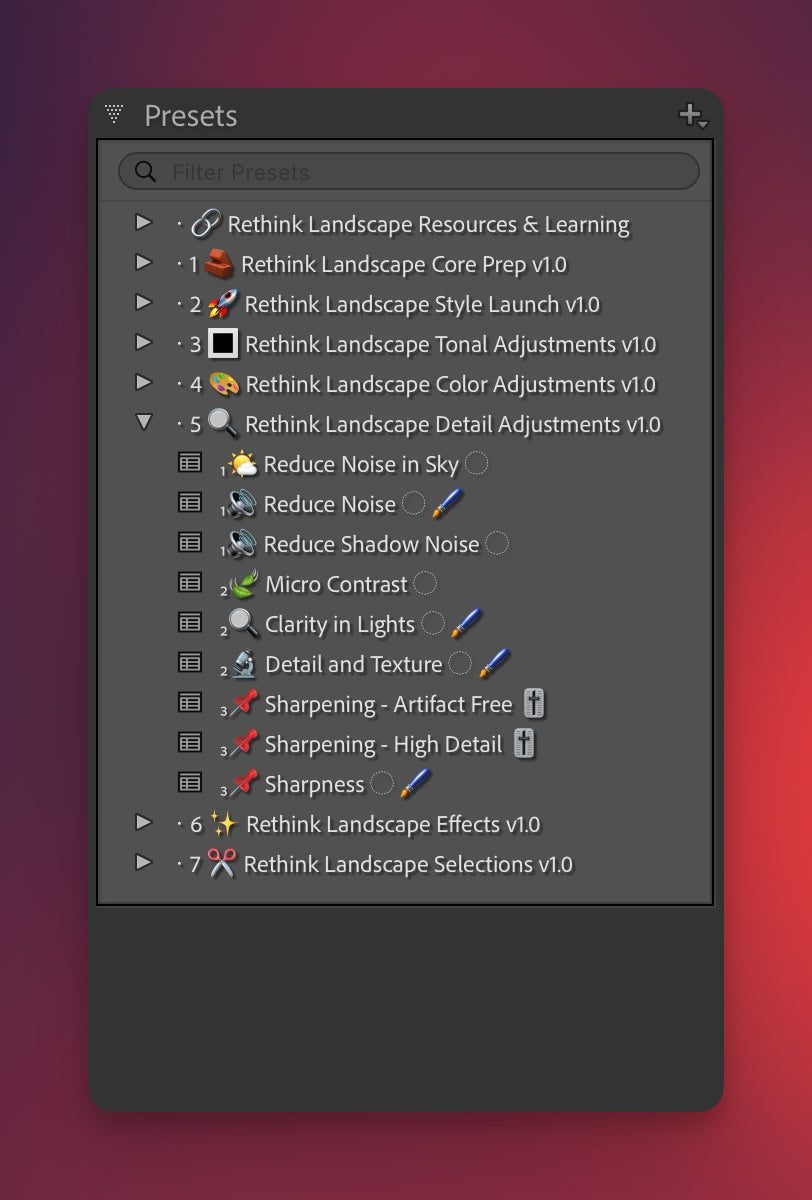Select Rethink Landscape Effects v1.0 group label
Image resolution: width=812 pixels, height=1200 pixels.
tap(393, 825)
